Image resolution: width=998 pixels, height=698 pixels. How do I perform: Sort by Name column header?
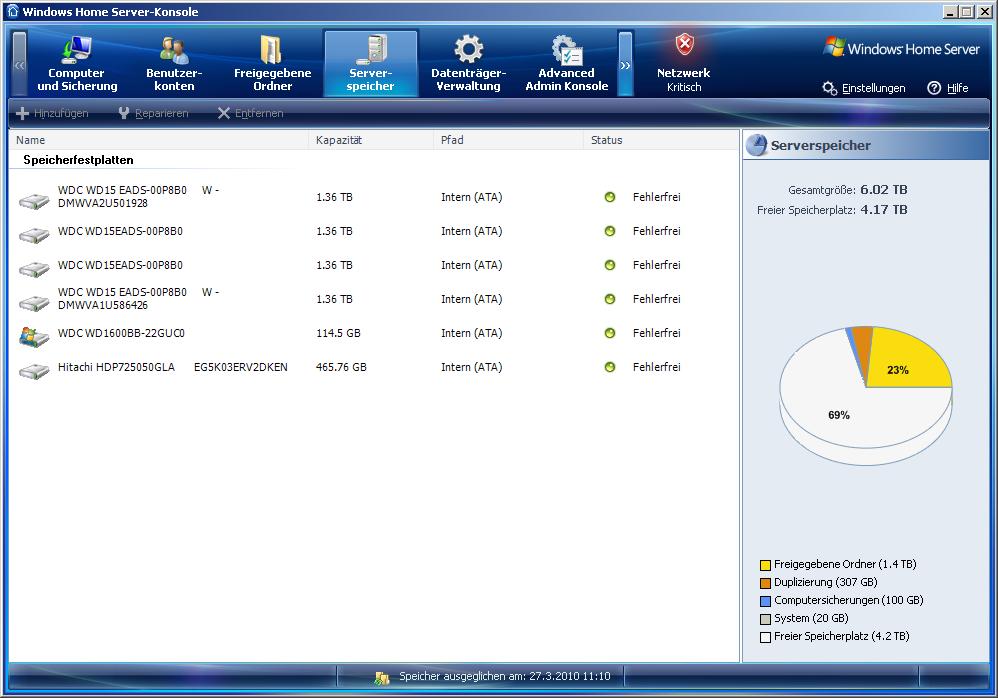[159, 140]
